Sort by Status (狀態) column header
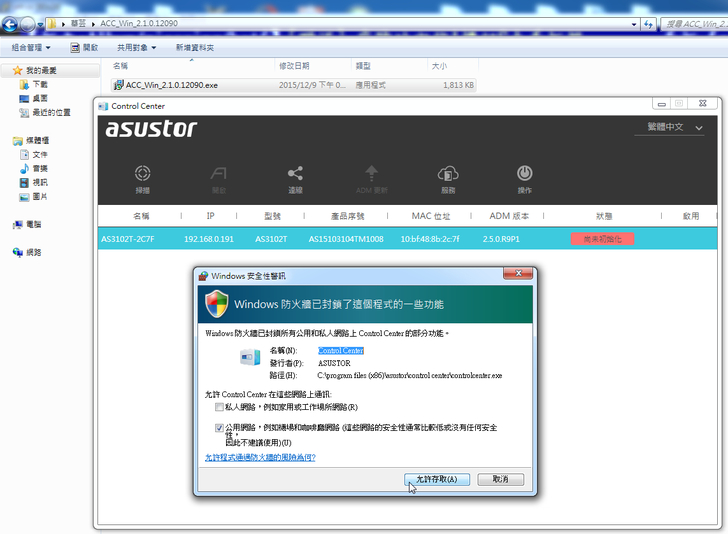Screen dimensions: 728x534 pyautogui.click(x=604, y=216)
